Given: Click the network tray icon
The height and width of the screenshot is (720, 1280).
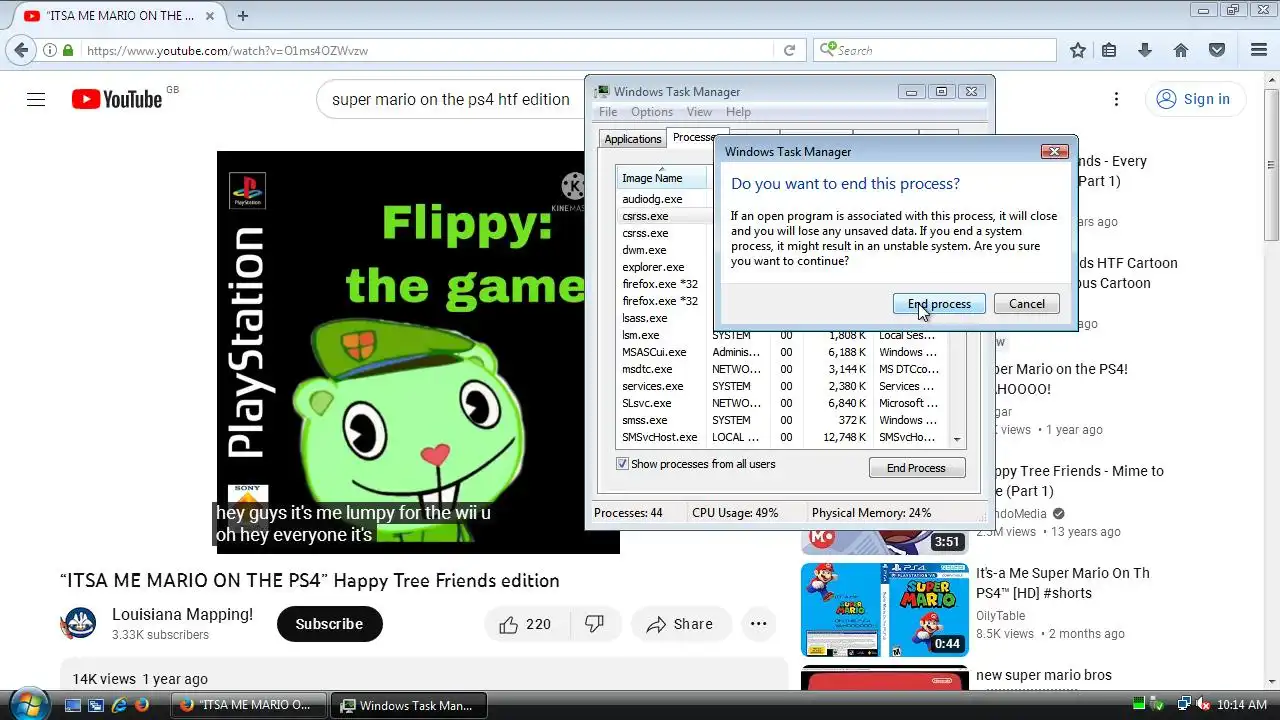Looking at the screenshot, I should click(x=1183, y=705).
